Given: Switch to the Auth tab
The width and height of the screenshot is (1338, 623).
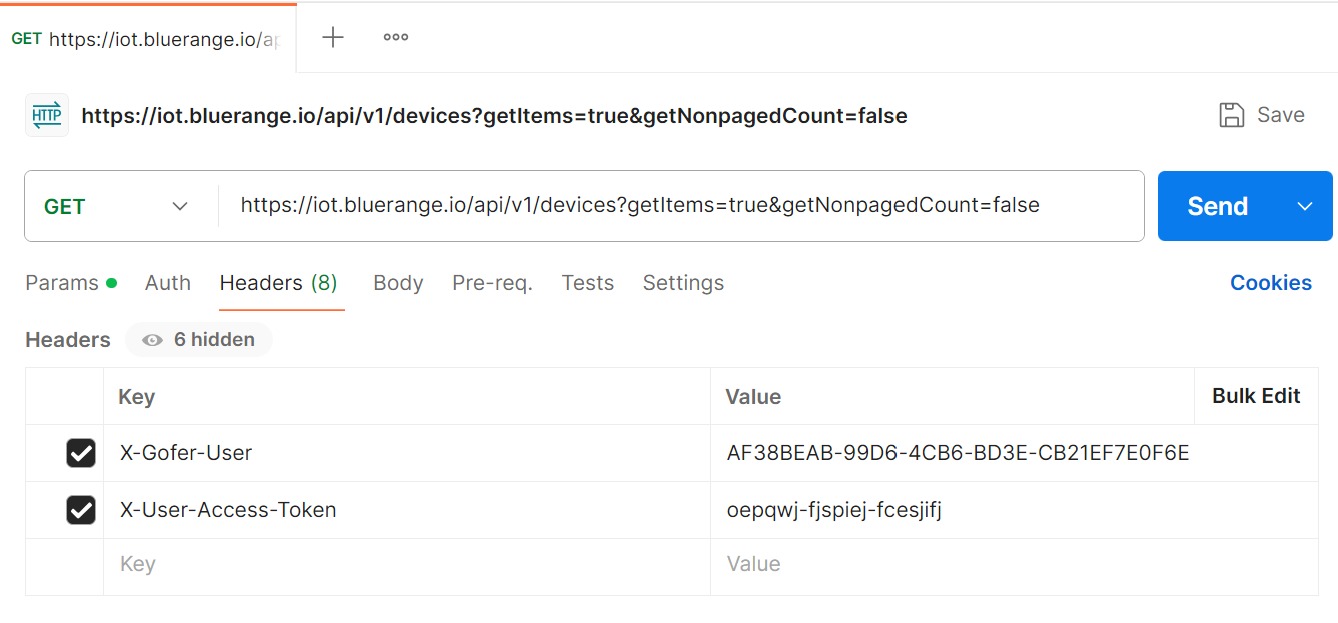Looking at the screenshot, I should click(x=168, y=283).
